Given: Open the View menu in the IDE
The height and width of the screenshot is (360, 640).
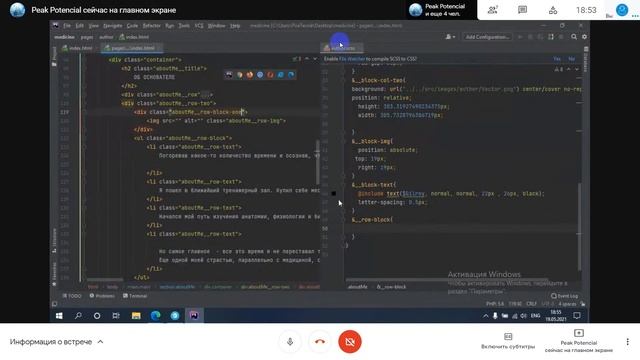Looking at the screenshot, I should click(x=93, y=26).
